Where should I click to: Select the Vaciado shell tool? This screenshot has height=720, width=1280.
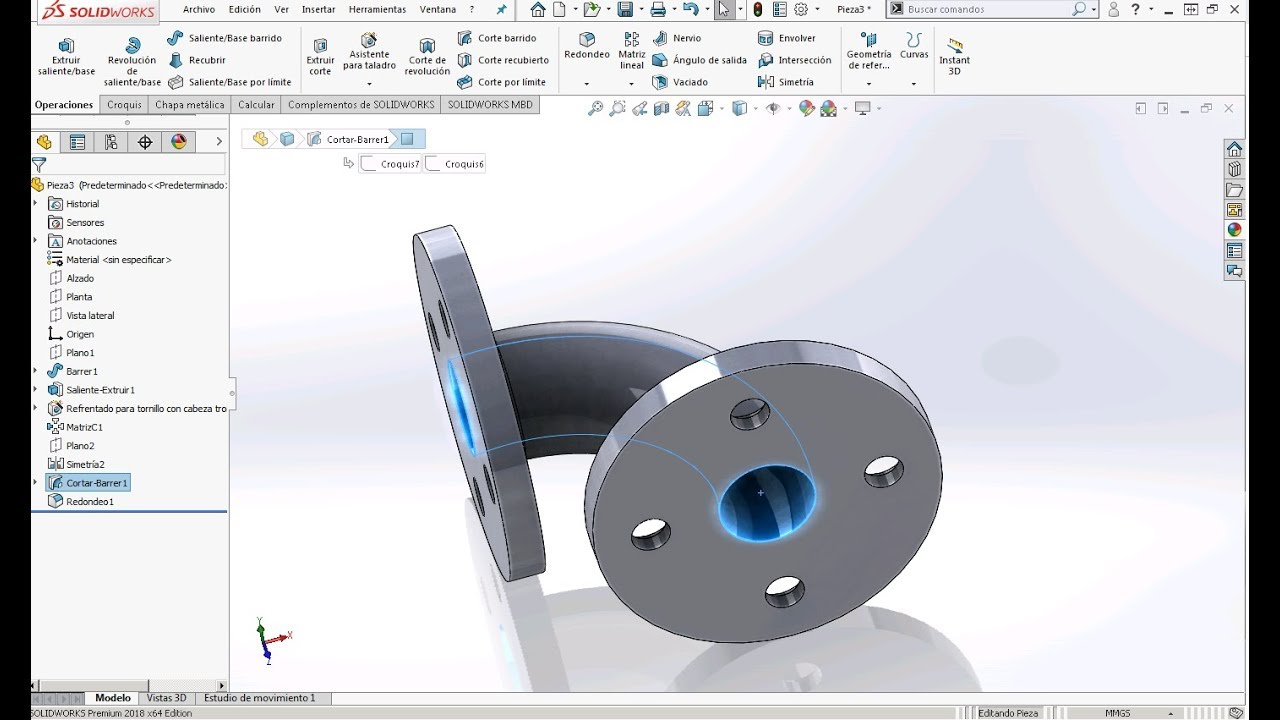(680, 82)
